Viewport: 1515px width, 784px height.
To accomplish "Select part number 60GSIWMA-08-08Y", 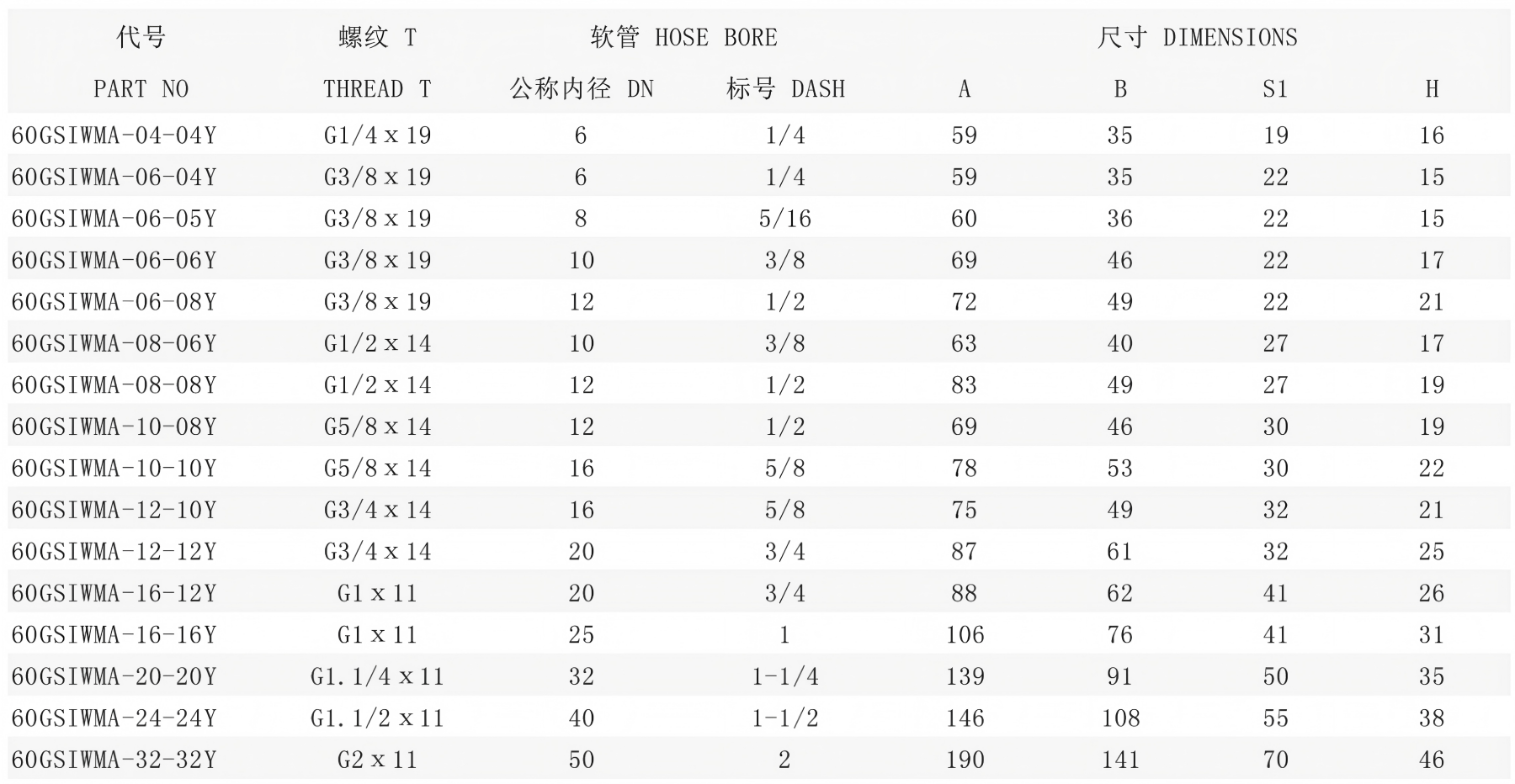I will (x=114, y=385).
